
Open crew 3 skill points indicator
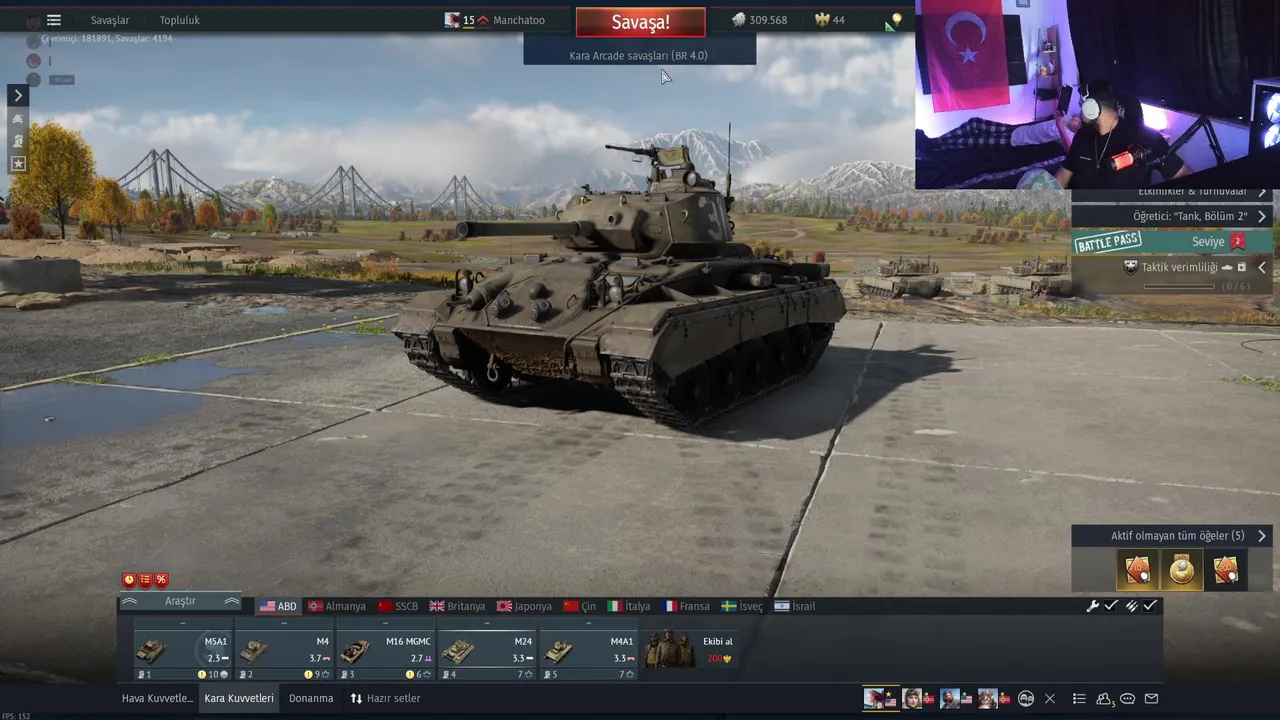pyautogui.click(x=419, y=675)
